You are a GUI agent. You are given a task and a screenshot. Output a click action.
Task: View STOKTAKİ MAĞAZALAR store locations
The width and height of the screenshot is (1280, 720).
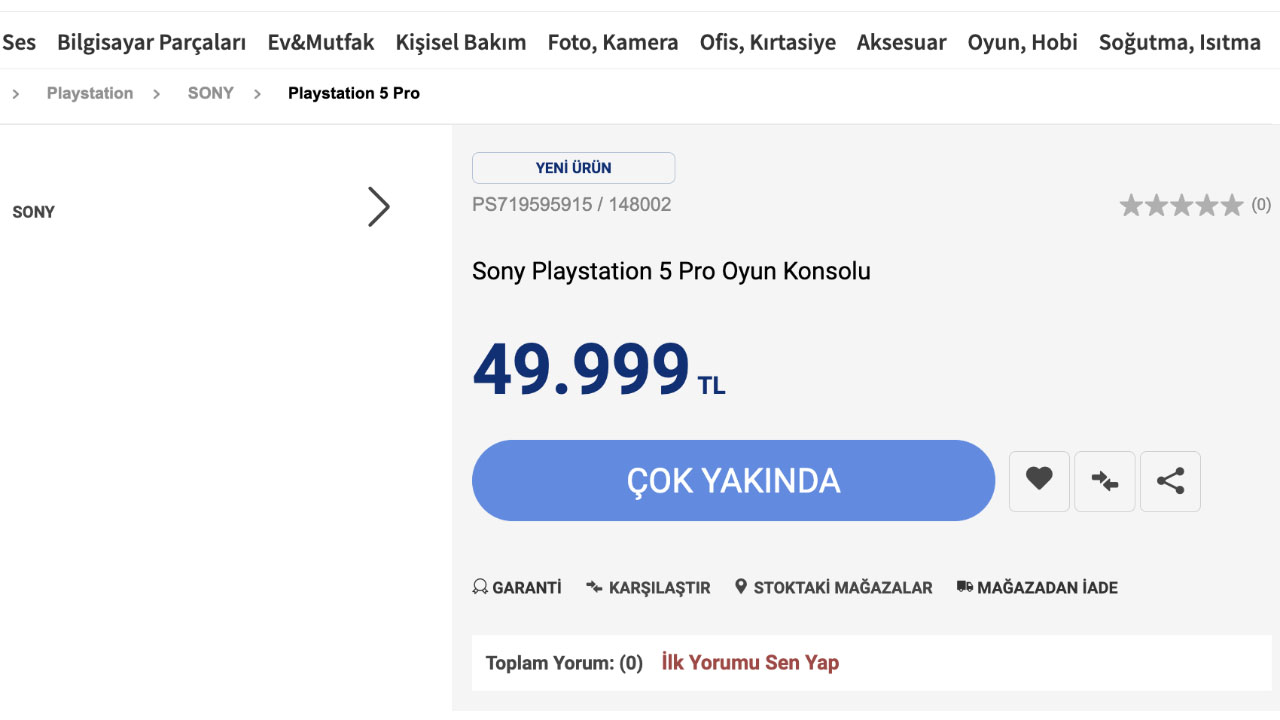pos(833,587)
